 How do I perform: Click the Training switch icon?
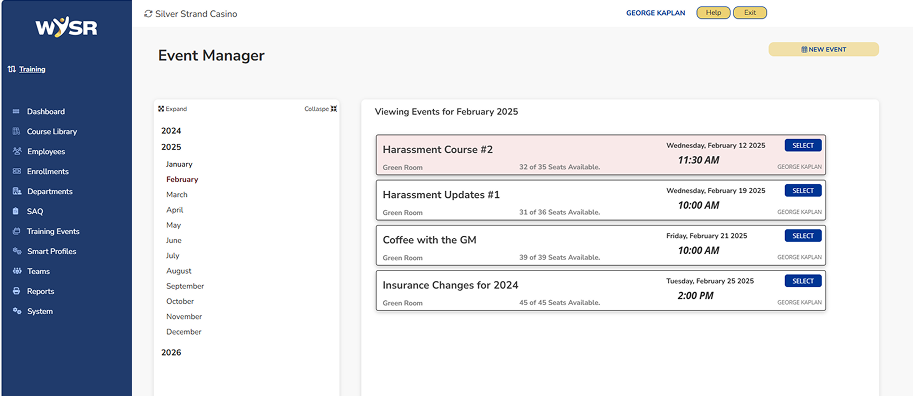[12, 69]
